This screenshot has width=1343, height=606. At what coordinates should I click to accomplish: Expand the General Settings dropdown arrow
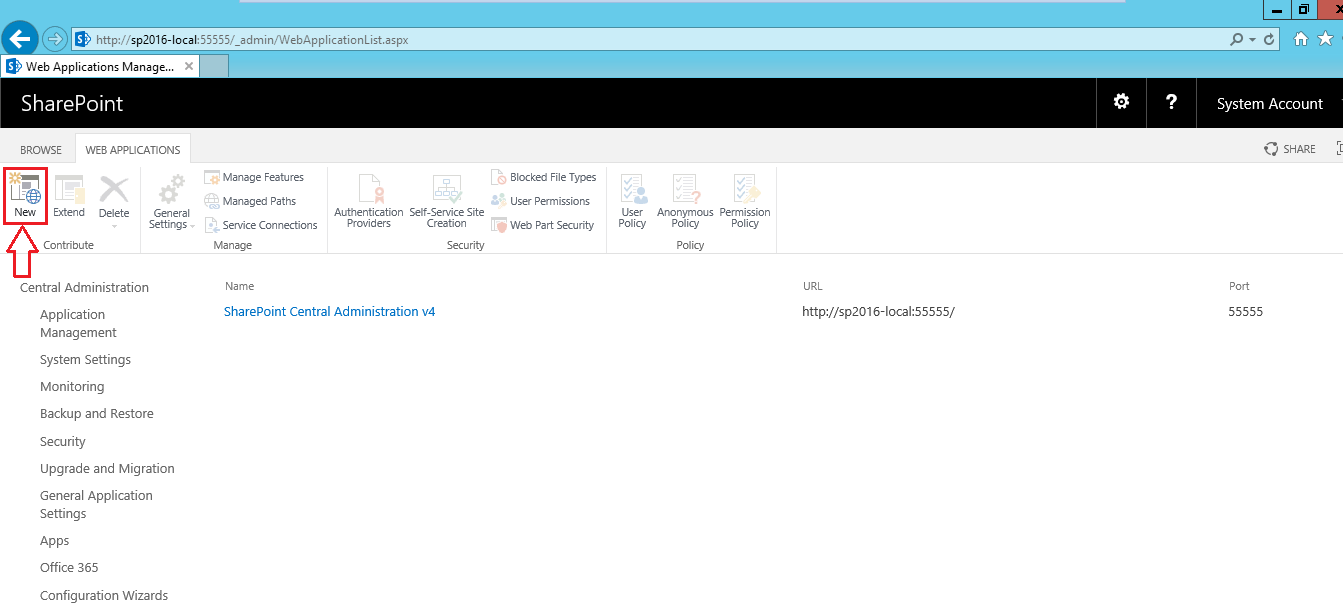192,226
